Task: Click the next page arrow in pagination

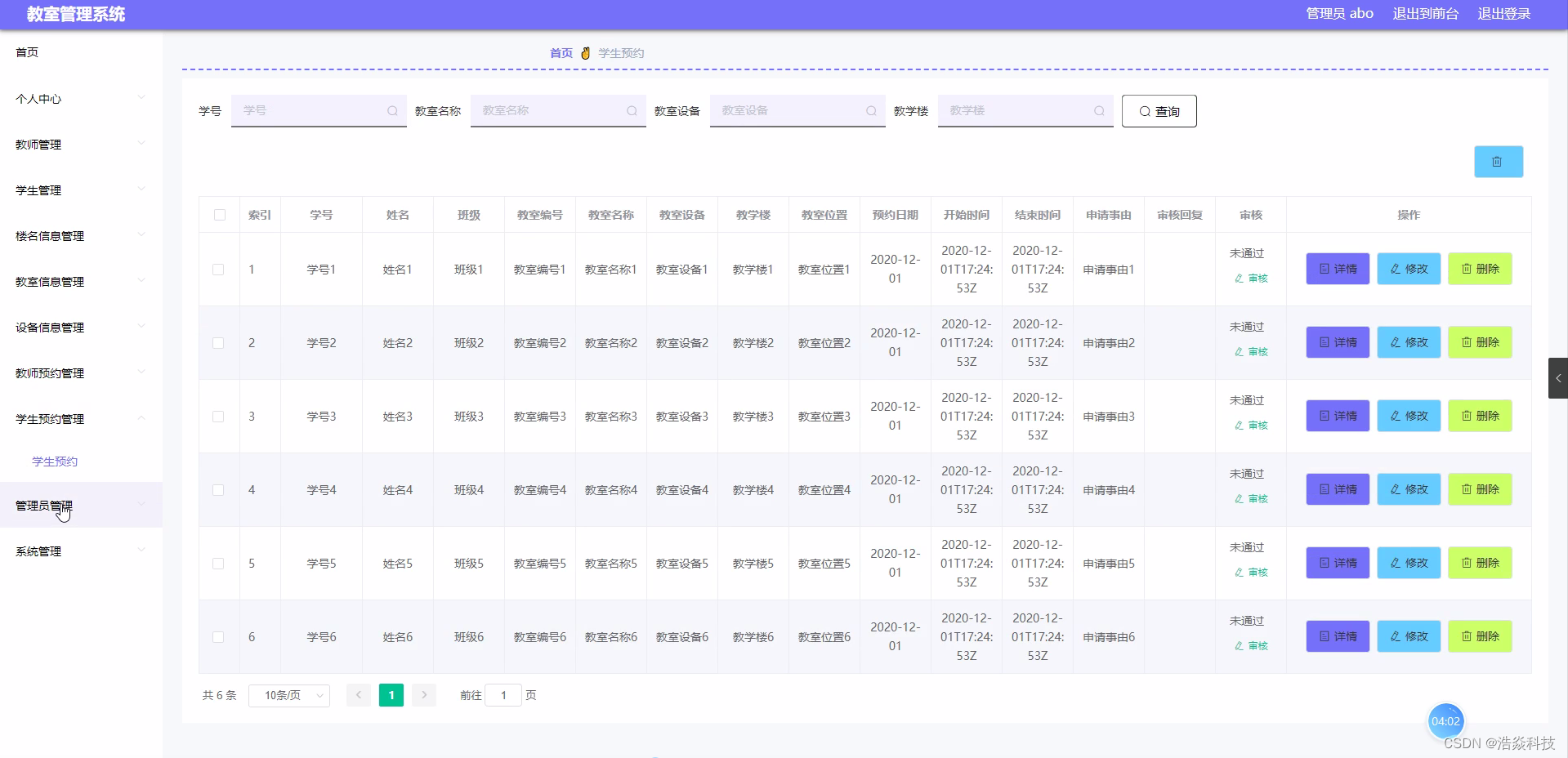Action: click(424, 695)
